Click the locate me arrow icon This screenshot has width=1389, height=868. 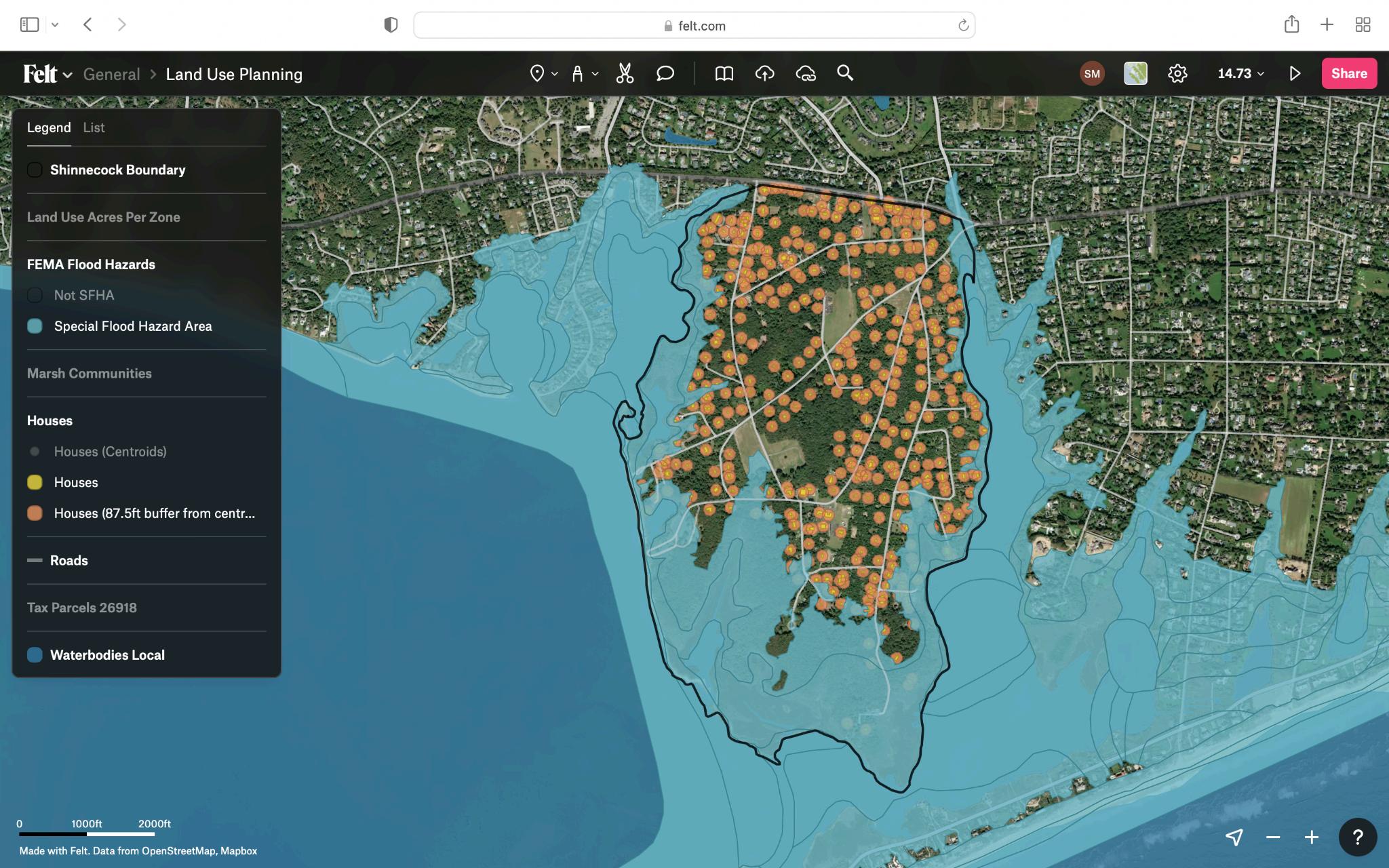[x=1234, y=837]
